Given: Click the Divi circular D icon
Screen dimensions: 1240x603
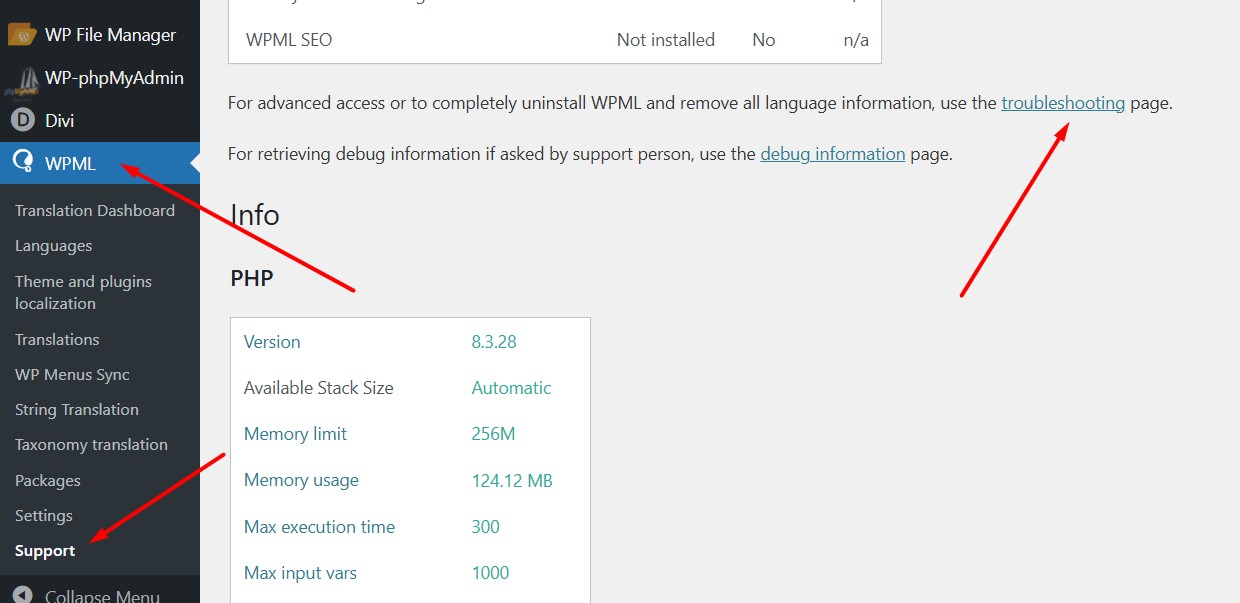Looking at the screenshot, I should tap(22, 121).
